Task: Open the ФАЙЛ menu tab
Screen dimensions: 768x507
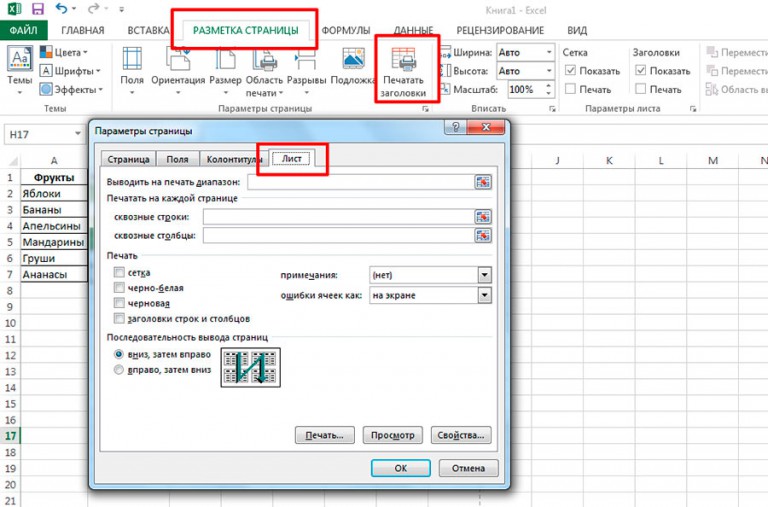Action: (24, 30)
